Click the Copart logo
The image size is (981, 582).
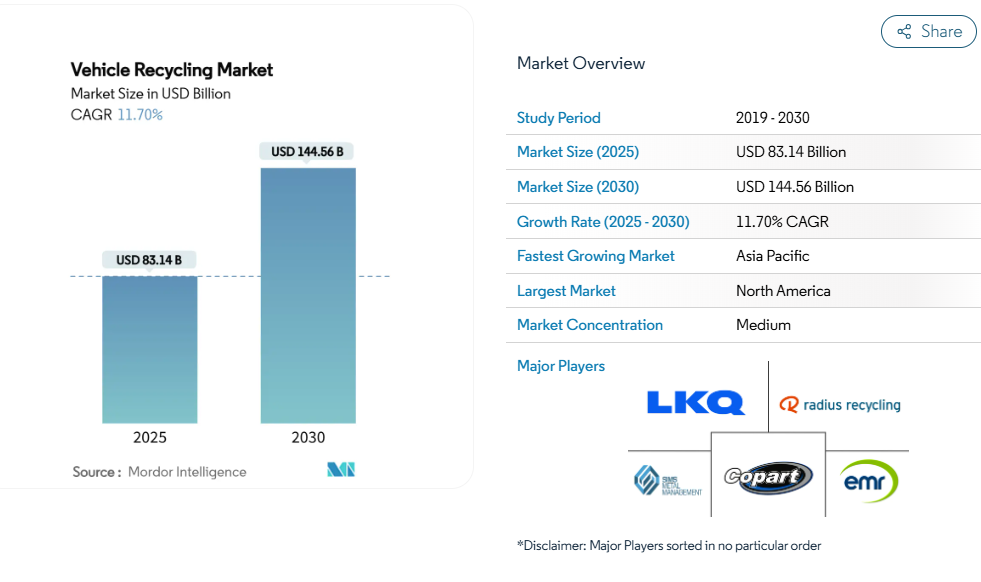767,477
